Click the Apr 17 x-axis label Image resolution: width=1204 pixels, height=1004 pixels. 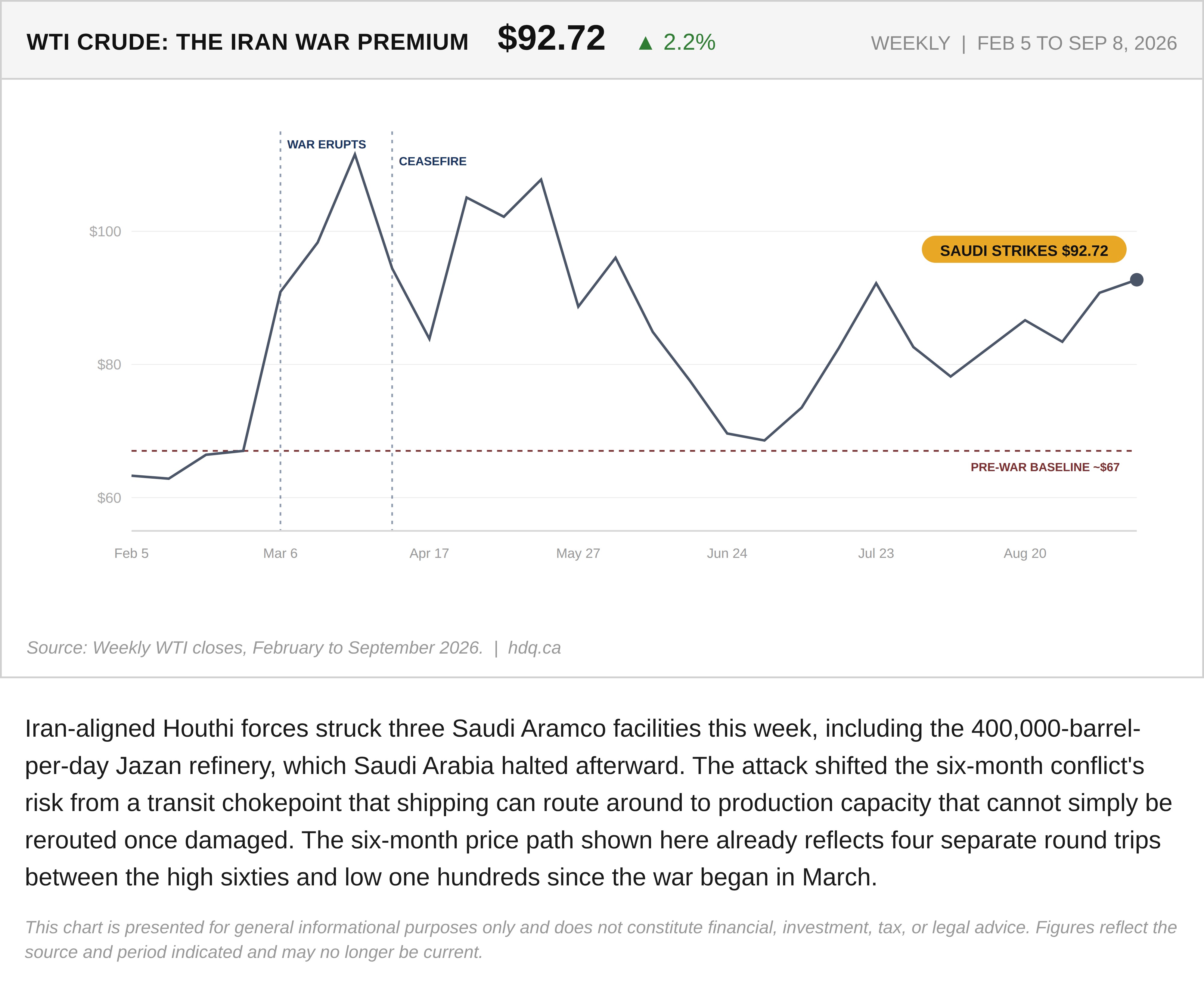click(x=429, y=553)
